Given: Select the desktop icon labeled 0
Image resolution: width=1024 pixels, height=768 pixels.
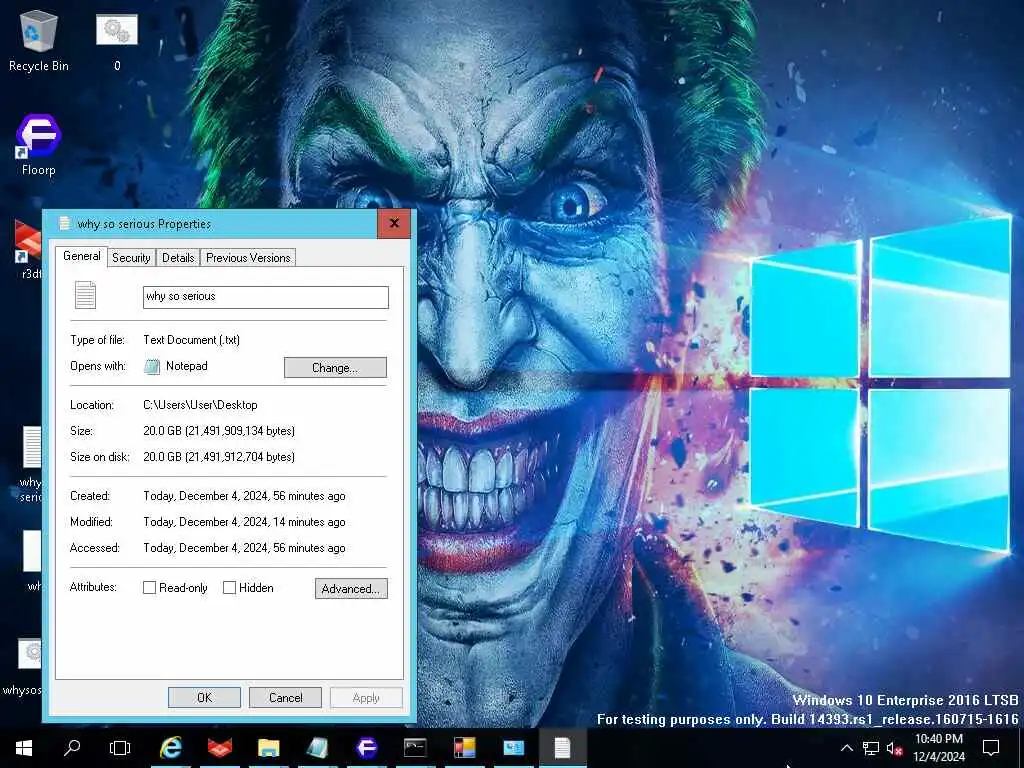Looking at the screenshot, I should (117, 40).
